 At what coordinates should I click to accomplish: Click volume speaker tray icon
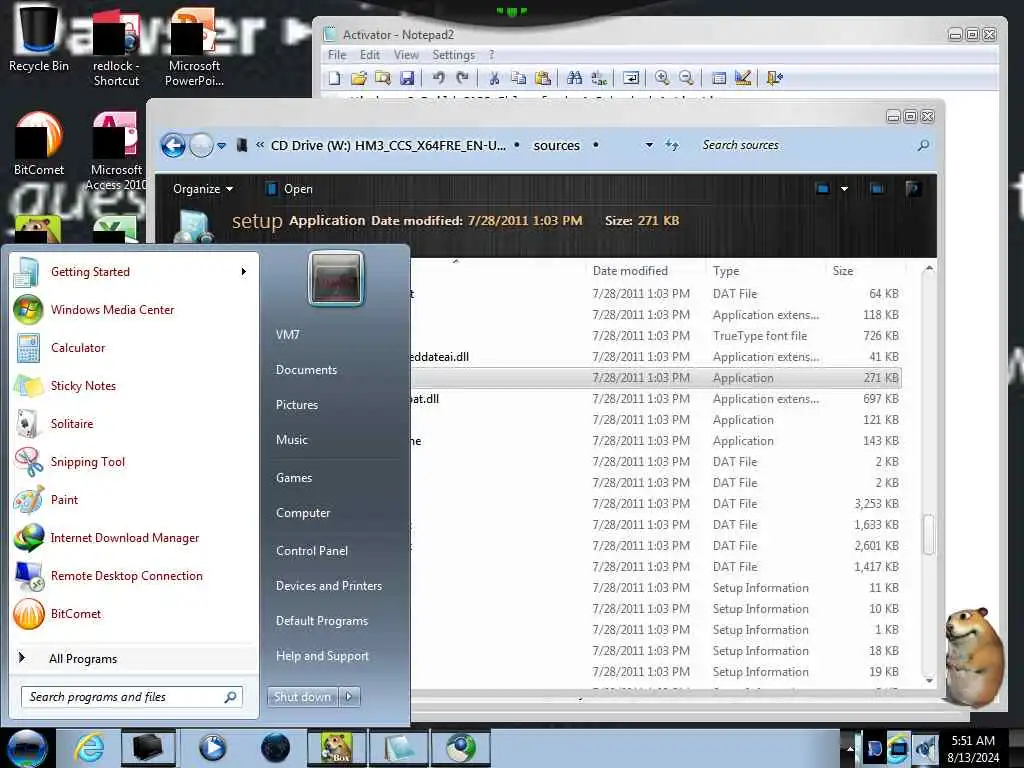click(x=926, y=749)
